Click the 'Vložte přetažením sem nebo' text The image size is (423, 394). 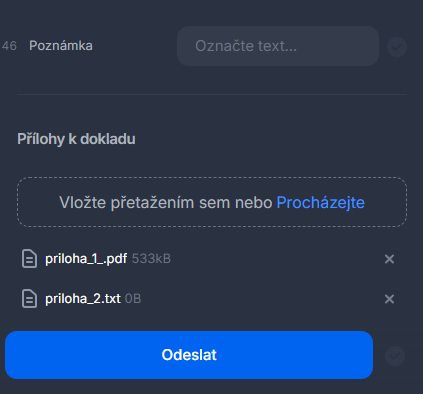pyautogui.click(x=166, y=202)
